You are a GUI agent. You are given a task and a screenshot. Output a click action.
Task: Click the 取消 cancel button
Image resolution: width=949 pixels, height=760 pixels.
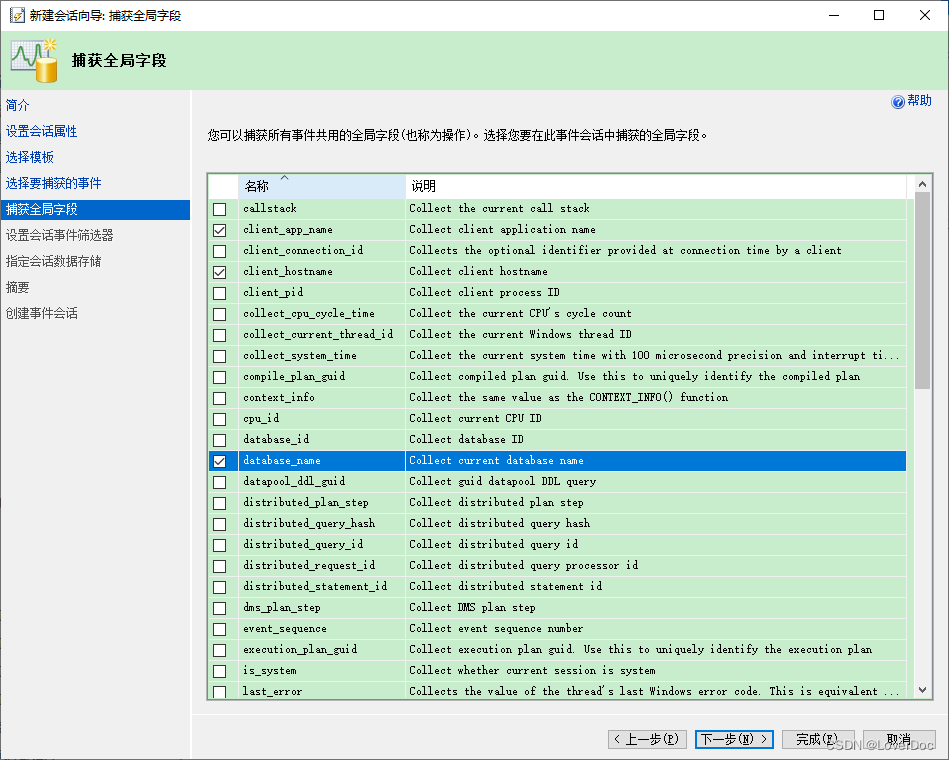pyautogui.click(x=899, y=739)
